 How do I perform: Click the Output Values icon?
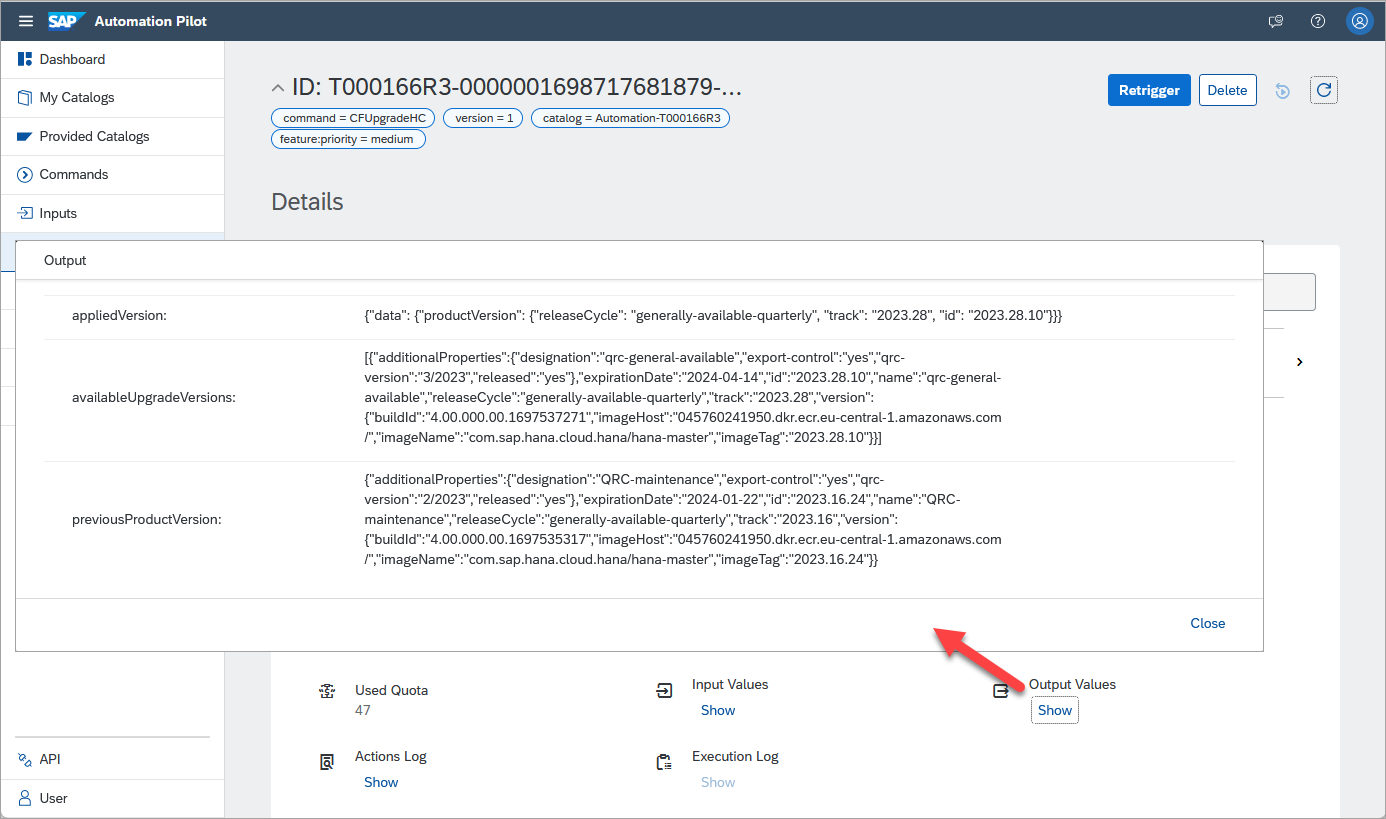click(1001, 691)
